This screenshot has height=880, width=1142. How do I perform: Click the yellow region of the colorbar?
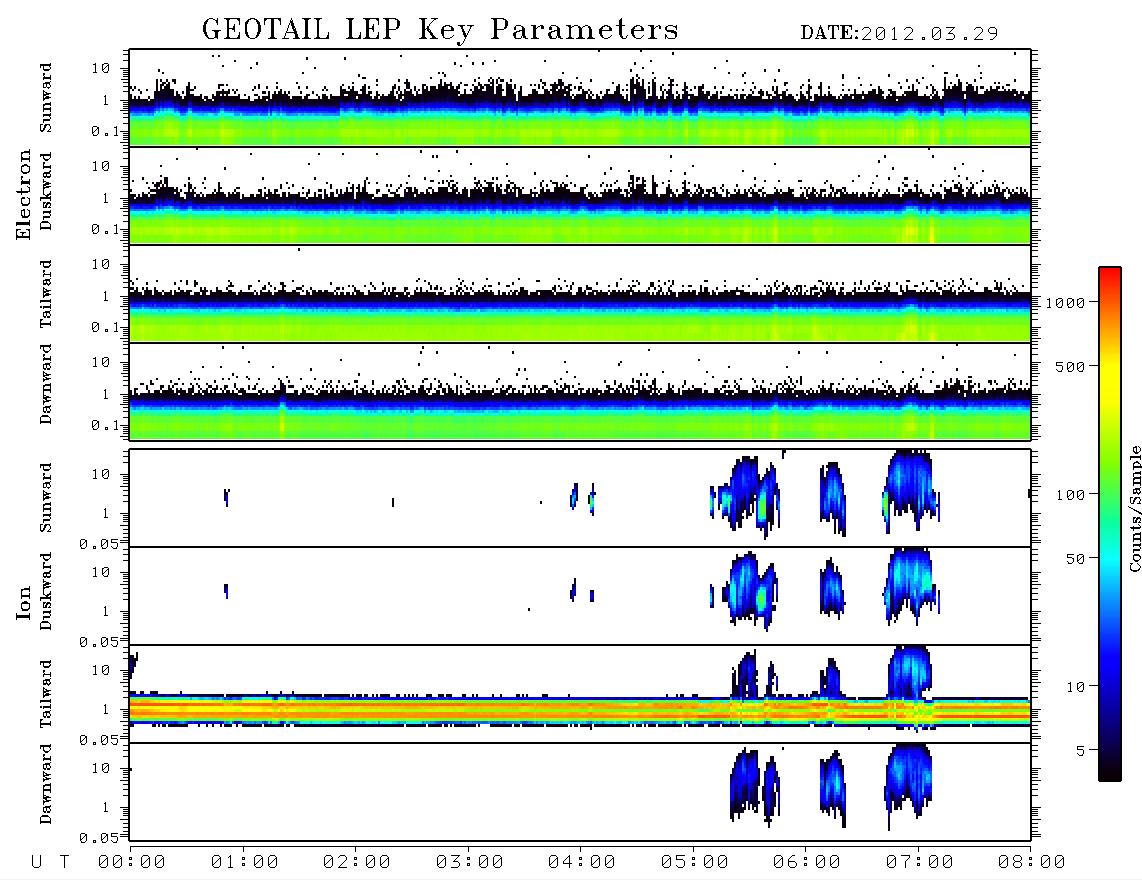pyautogui.click(x=1110, y=379)
